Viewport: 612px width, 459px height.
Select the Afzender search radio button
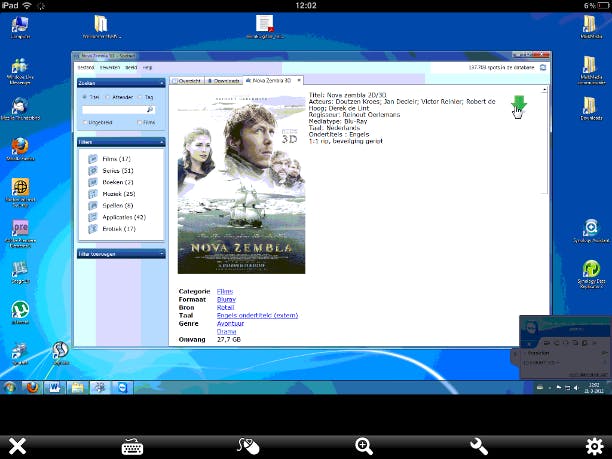pyautogui.click(x=107, y=97)
